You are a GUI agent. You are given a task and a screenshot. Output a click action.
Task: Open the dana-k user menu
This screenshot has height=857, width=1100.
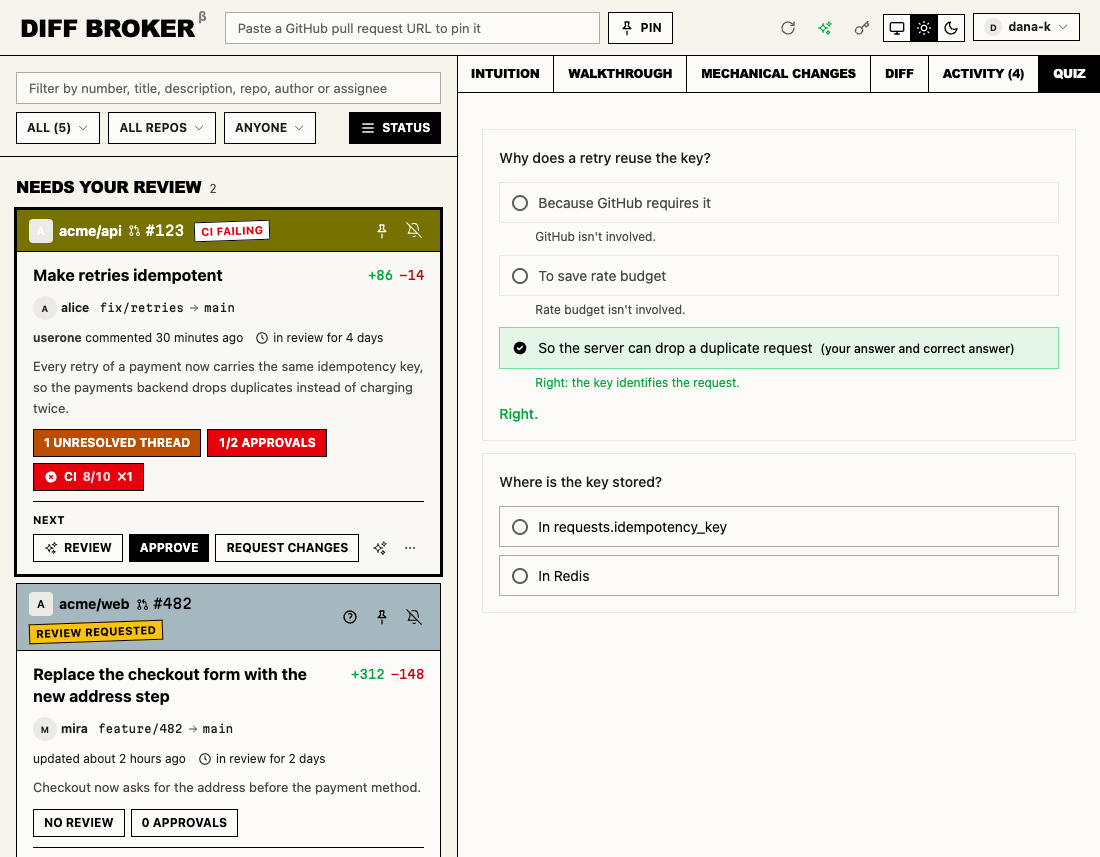[1026, 27]
